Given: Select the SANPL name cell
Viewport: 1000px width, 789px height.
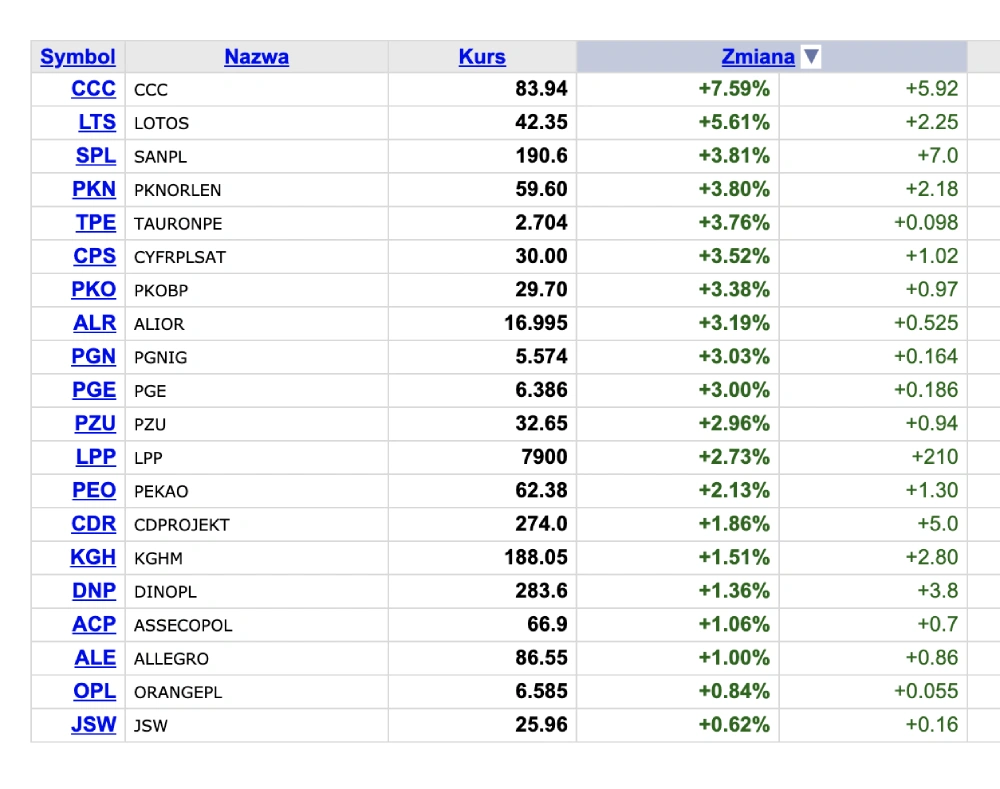Looking at the screenshot, I should coord(256,156).
